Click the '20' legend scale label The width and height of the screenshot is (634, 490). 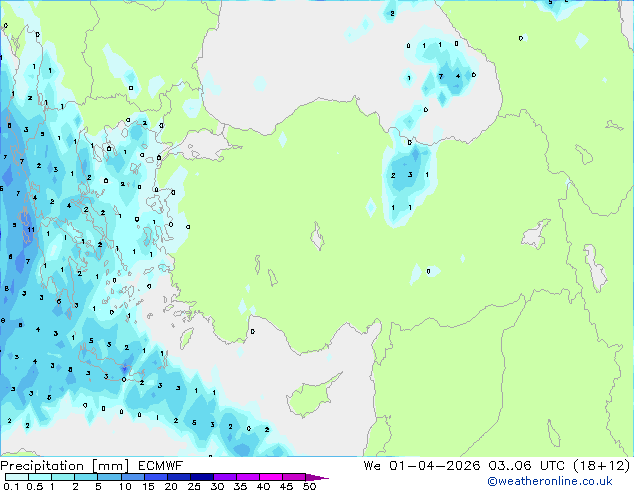(171, 486)
